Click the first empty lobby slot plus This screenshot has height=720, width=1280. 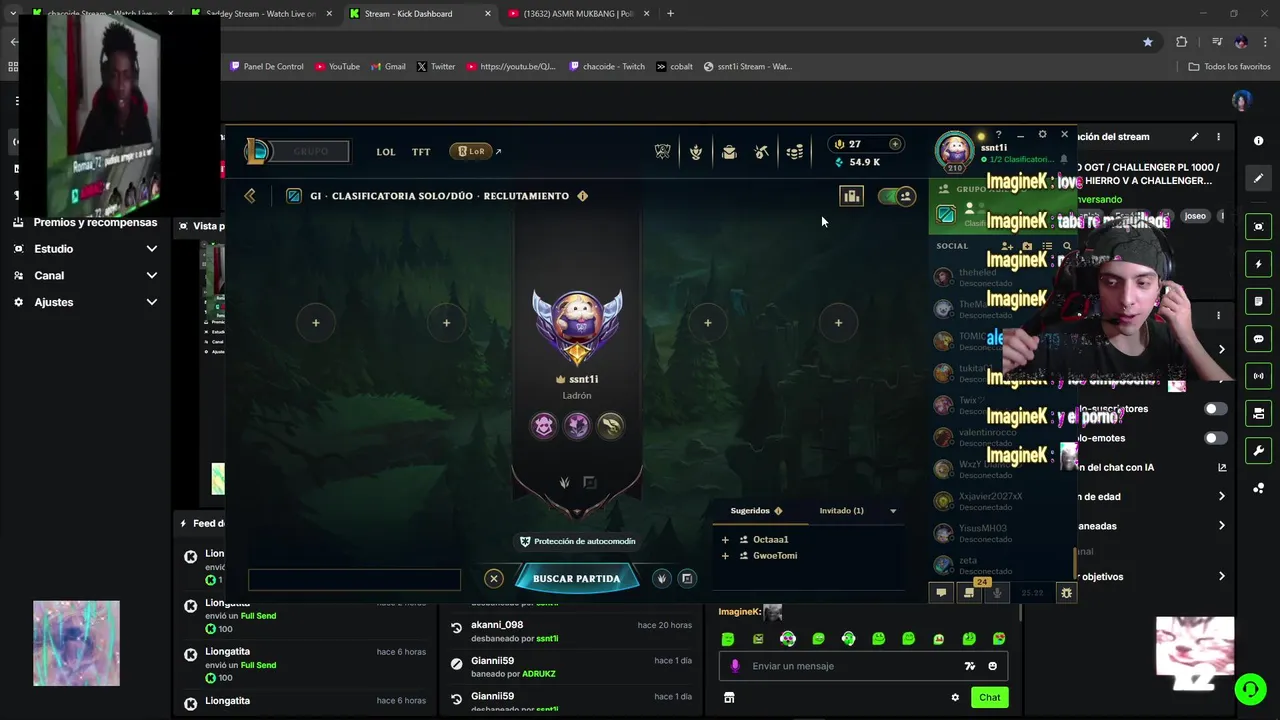[316, 323]
